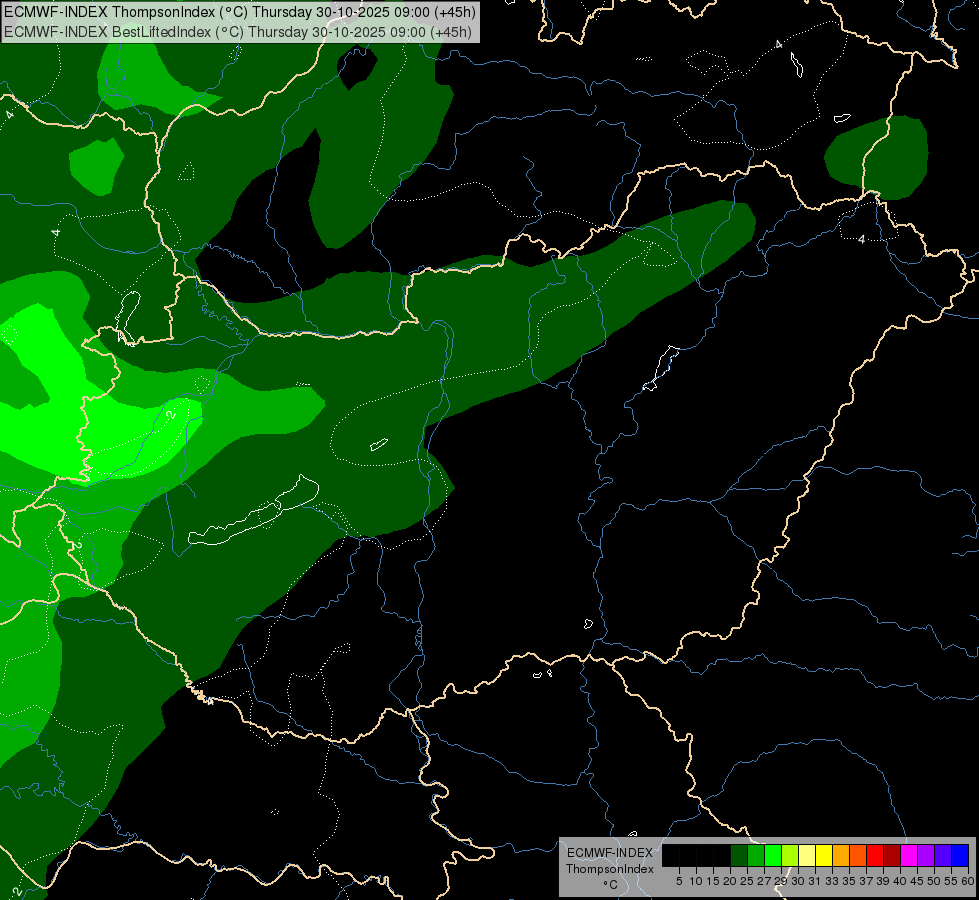Select the pale yellow 30–31 legend swatch
Image resolution: width=979 pixels, height=900 pixels.
pyautogui.click(x=807, y=855)
